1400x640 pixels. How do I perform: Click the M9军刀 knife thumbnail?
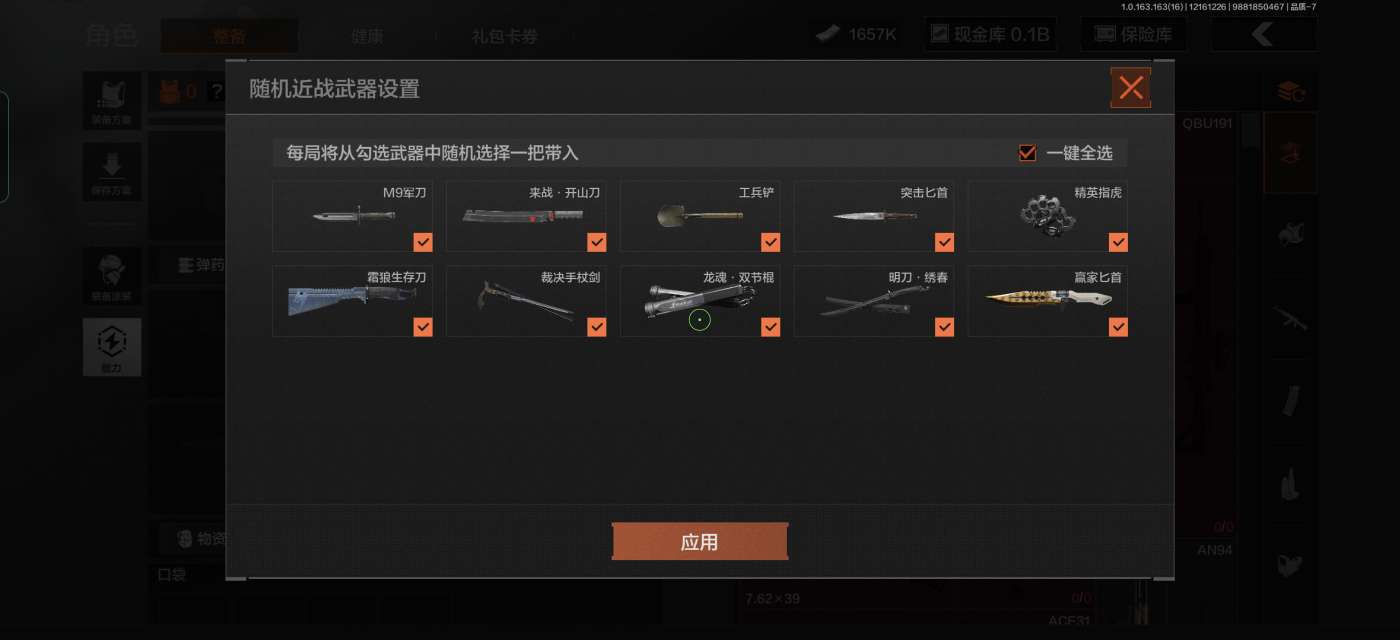pos(339,216)
